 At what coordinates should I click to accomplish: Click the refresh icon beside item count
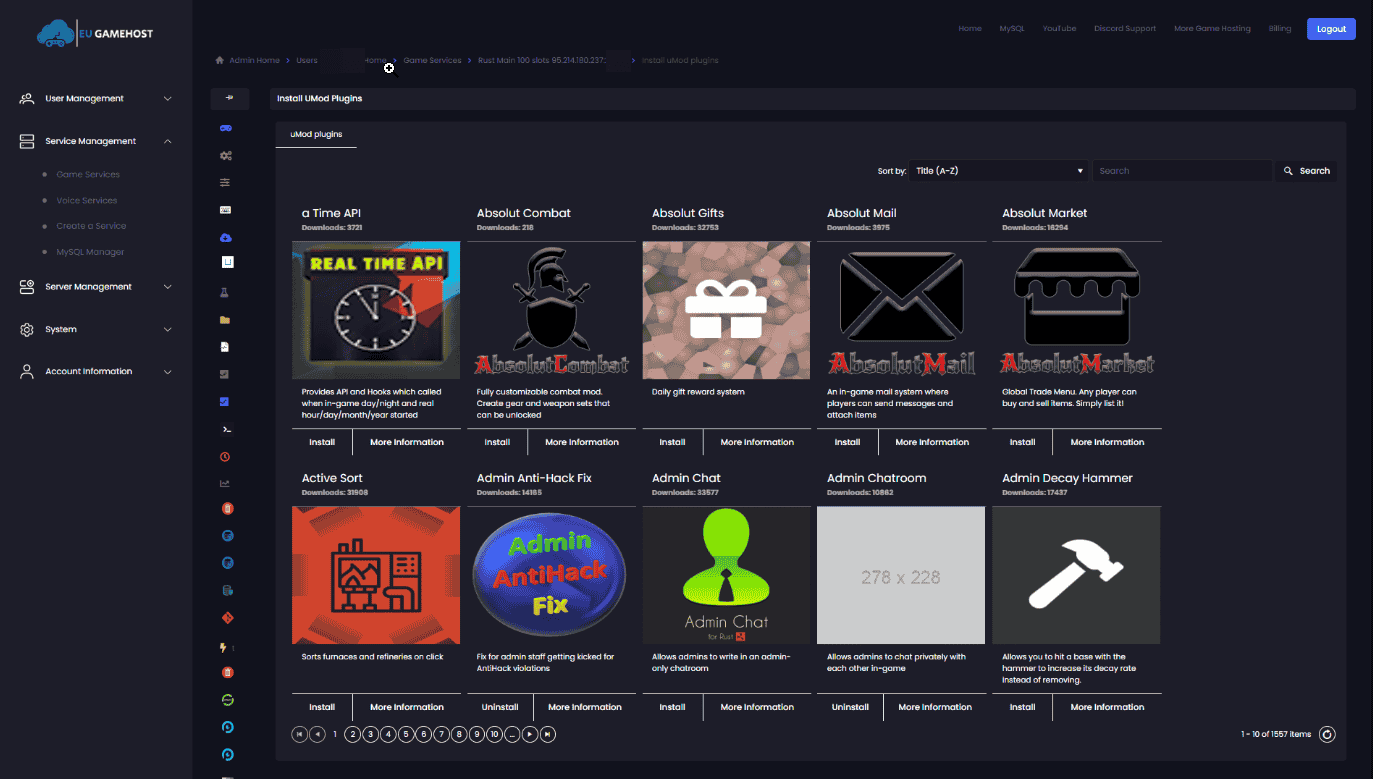[1327, 735]
